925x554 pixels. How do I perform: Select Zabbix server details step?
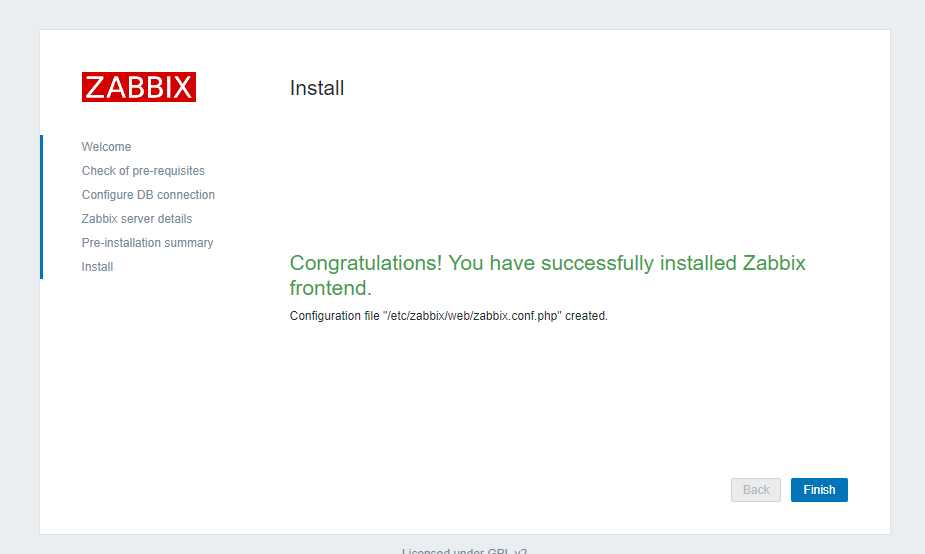coord(137,219)
